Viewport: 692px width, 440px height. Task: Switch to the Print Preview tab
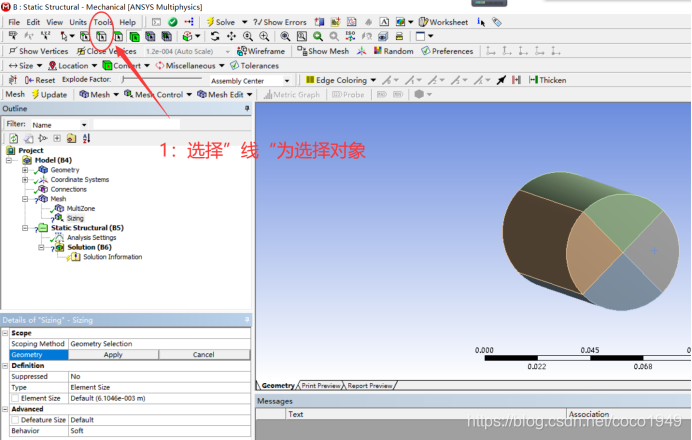(x=321, y=385)
